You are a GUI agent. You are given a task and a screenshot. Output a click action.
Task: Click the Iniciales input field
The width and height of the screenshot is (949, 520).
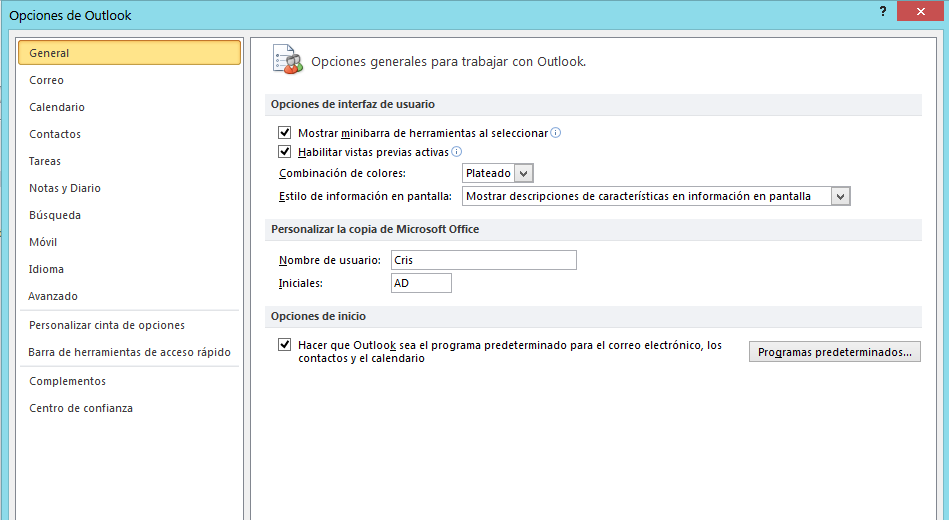(421, 283)
